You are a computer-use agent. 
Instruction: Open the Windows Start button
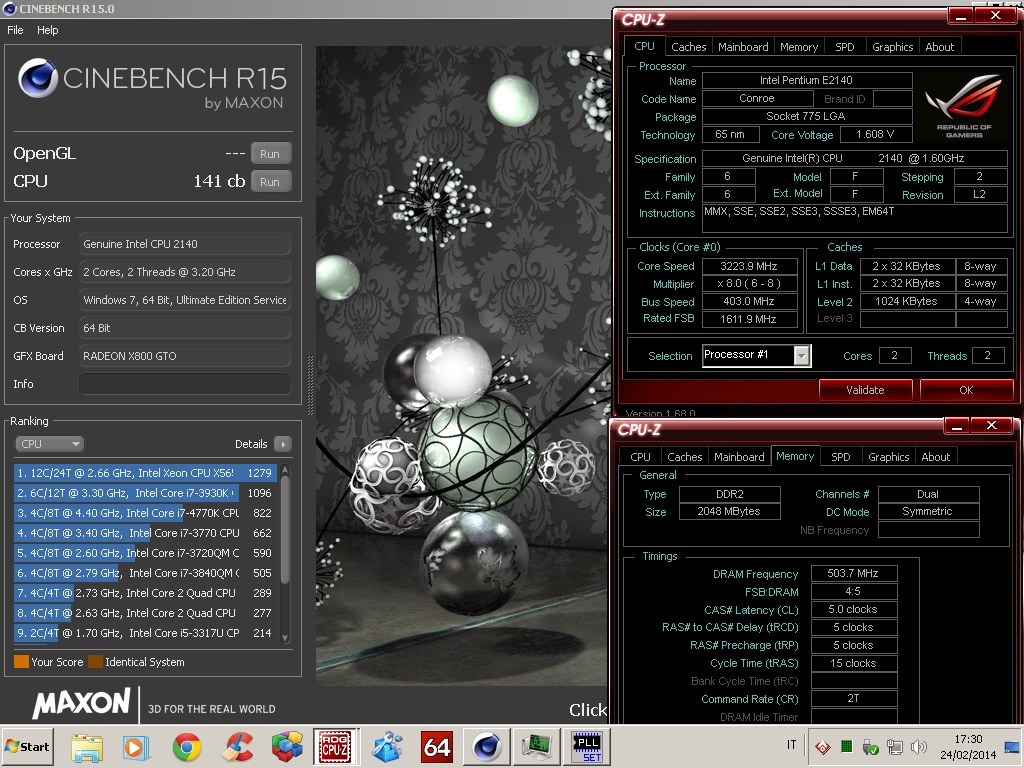point(27,746)
